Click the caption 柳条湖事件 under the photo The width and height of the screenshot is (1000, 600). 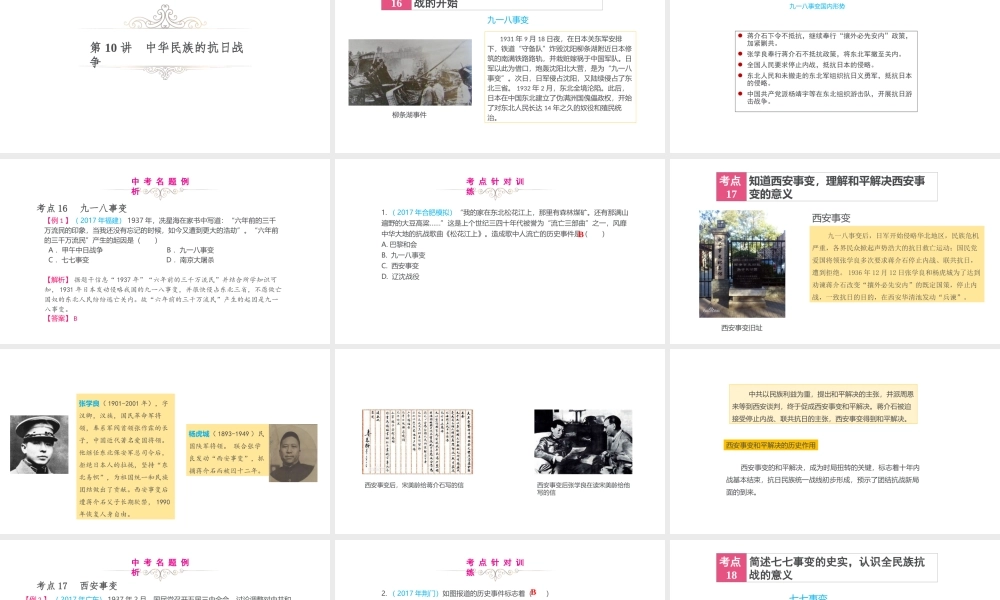409,115
